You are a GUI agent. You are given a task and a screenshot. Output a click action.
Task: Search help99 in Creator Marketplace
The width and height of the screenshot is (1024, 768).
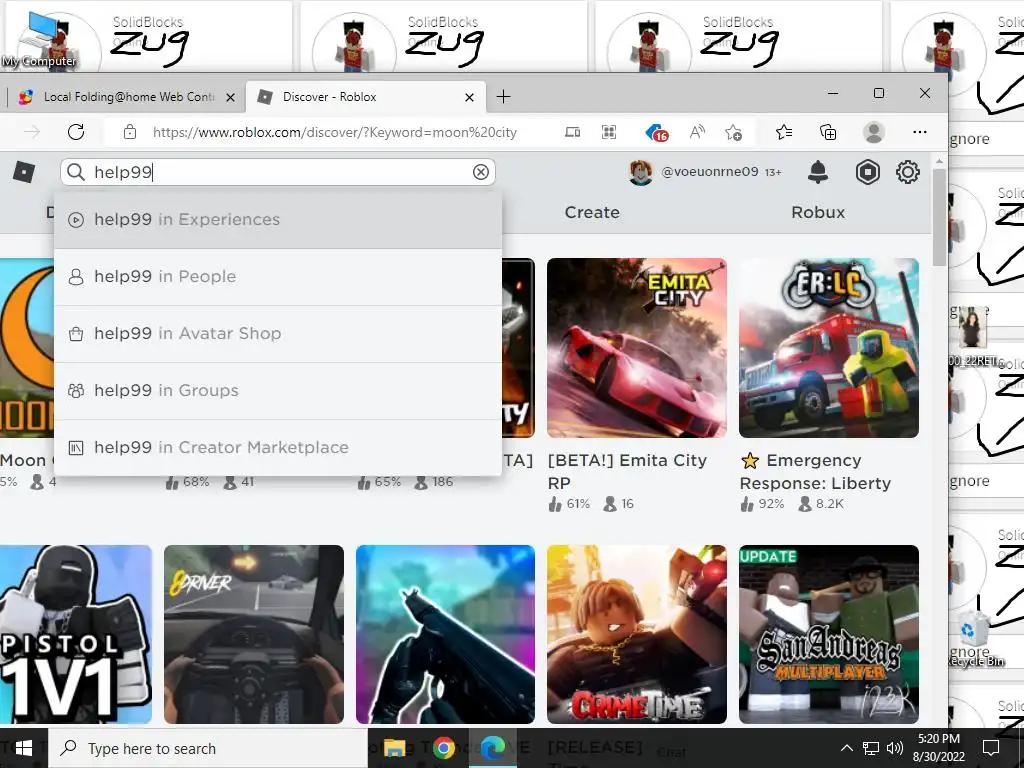(x=278, y=447)
